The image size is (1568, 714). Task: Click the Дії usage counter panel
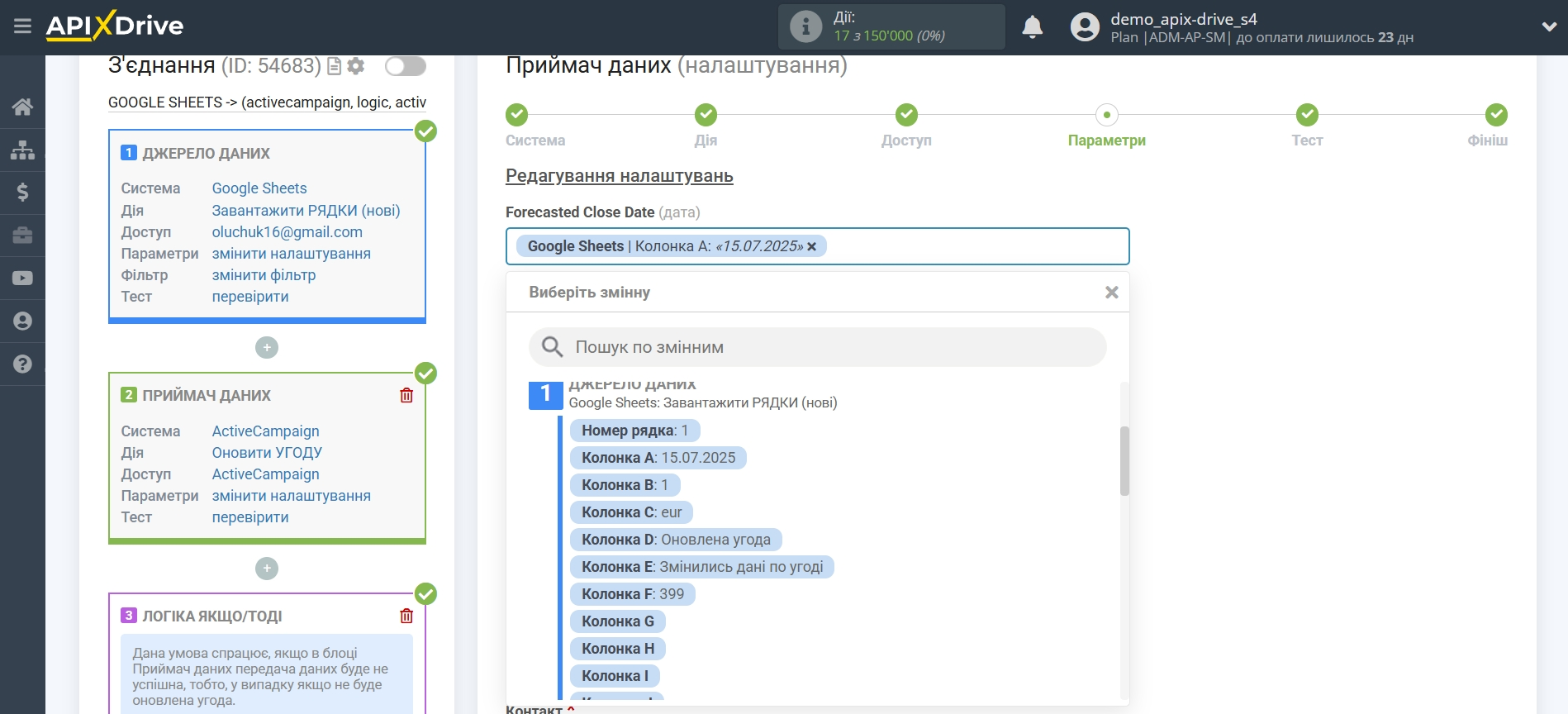(x=891, y=26)
